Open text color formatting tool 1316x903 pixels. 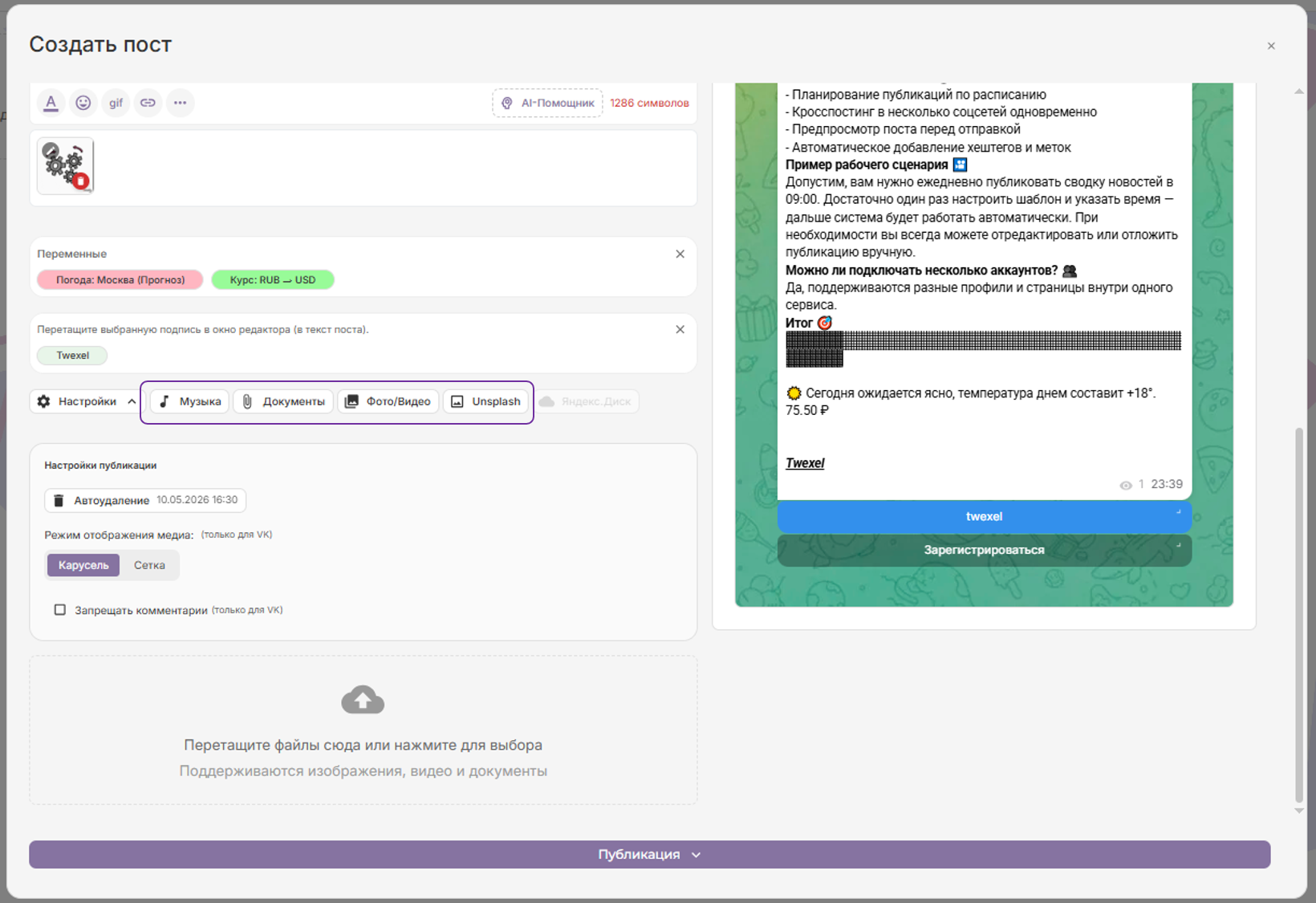[51, 103]
